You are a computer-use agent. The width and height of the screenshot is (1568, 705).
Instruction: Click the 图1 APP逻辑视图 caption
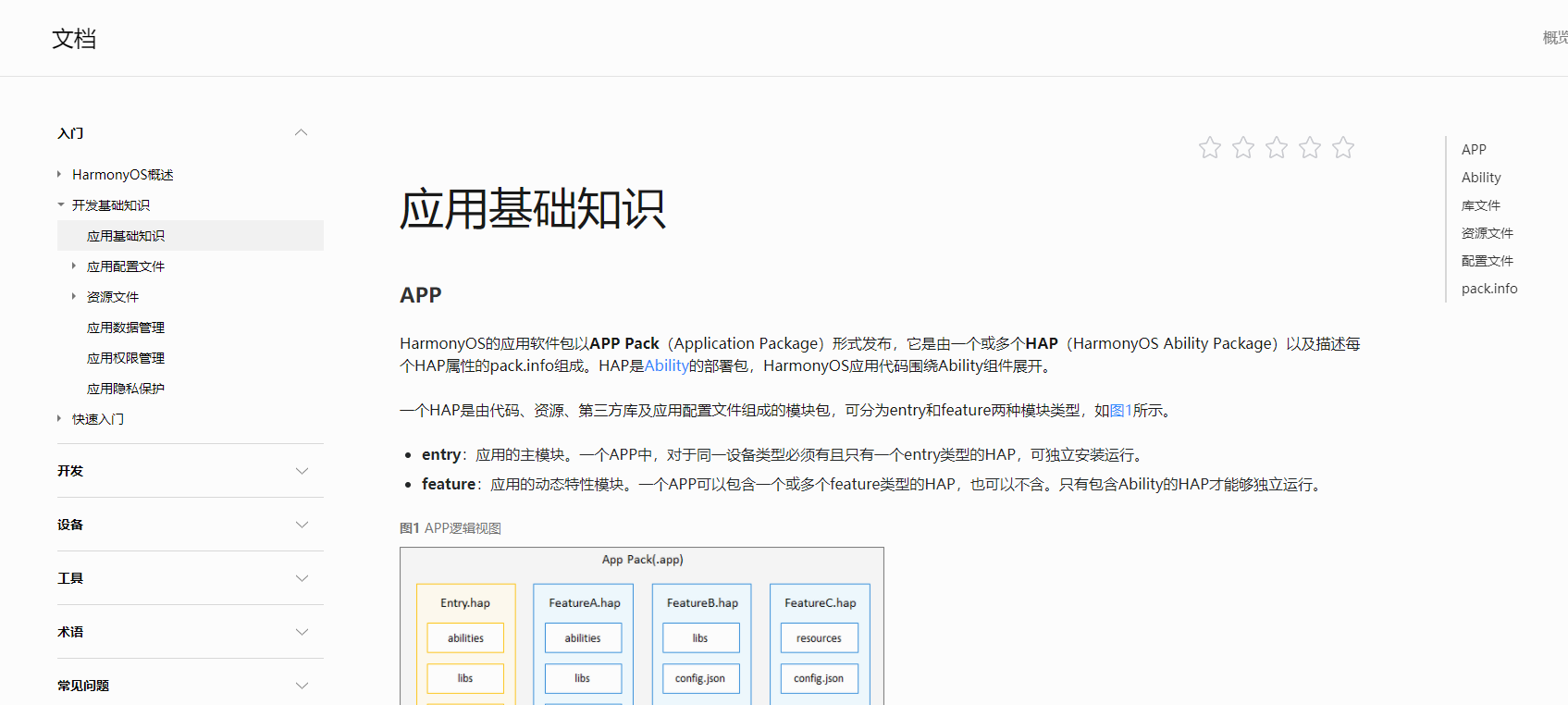click(x=451, y=528)
